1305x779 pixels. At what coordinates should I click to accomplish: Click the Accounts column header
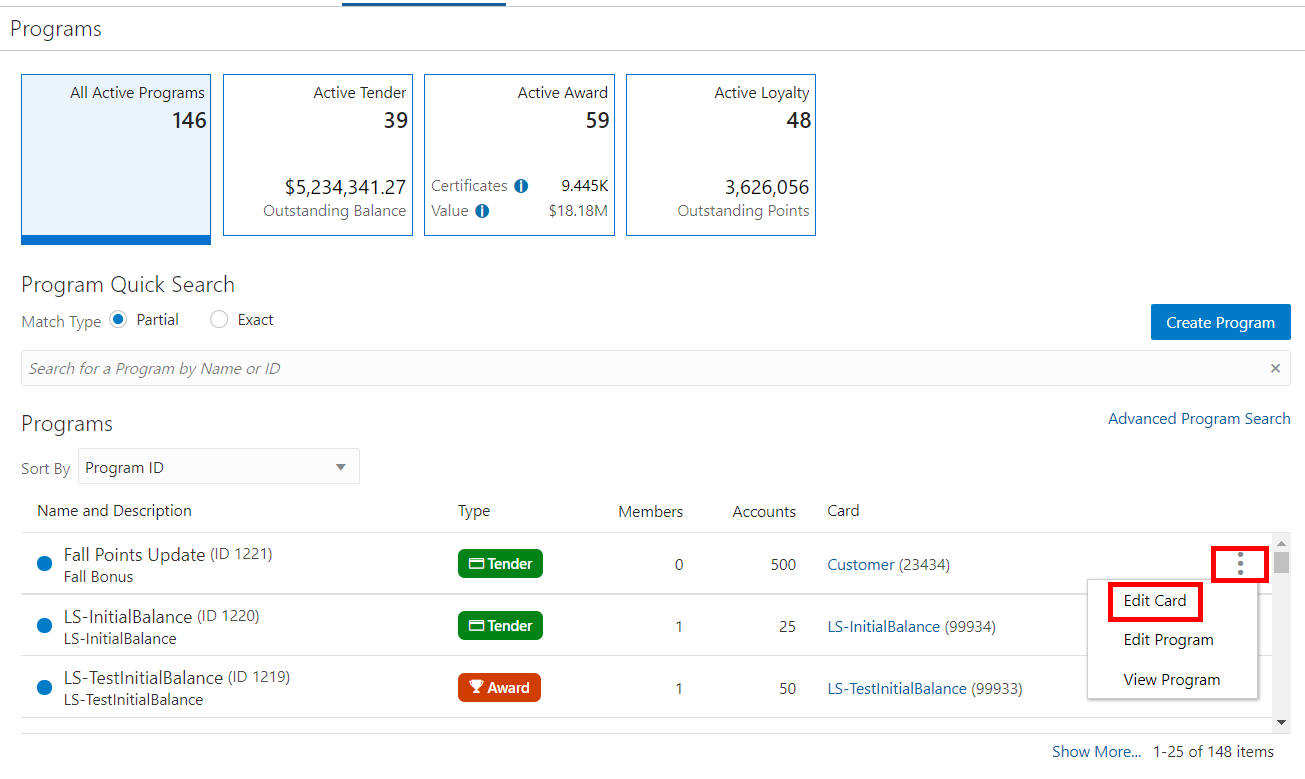click(x=764, y=511)
